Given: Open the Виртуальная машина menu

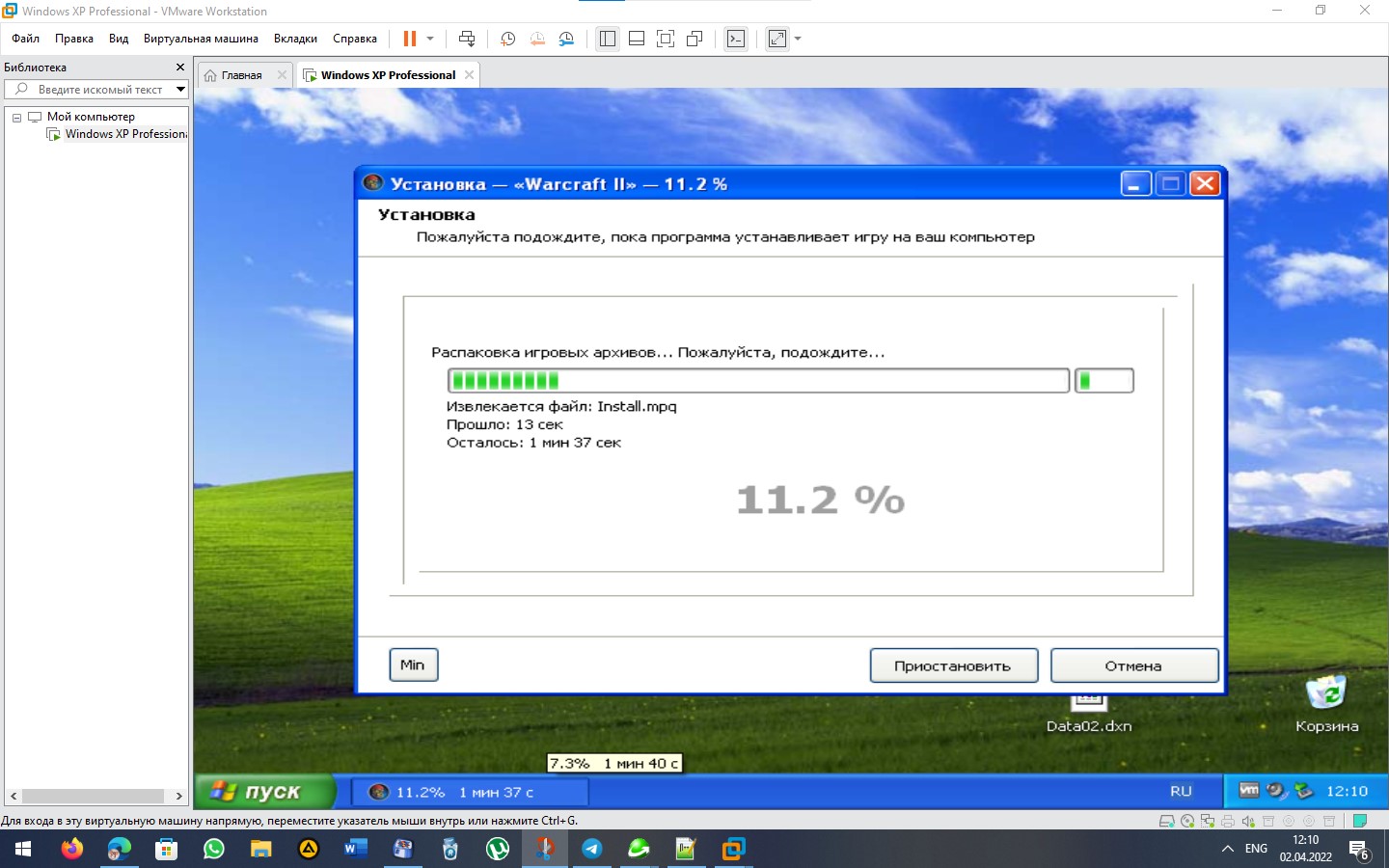Looking at the screenshot, I should click(x=201, y=39).
